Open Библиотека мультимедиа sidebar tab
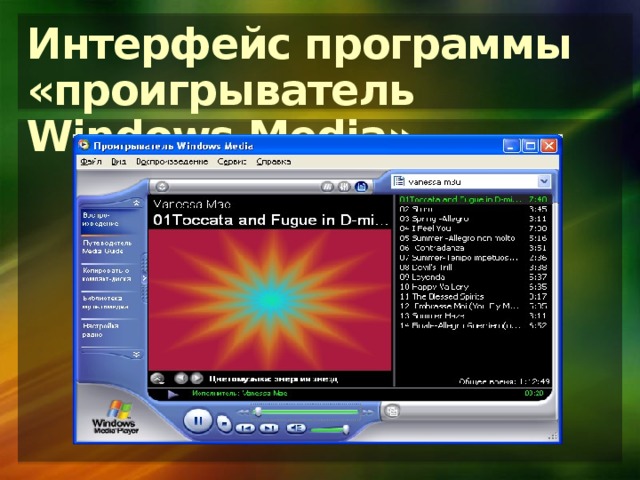The width and height of the screenshot is (640, 480). [x=107, y=303]
